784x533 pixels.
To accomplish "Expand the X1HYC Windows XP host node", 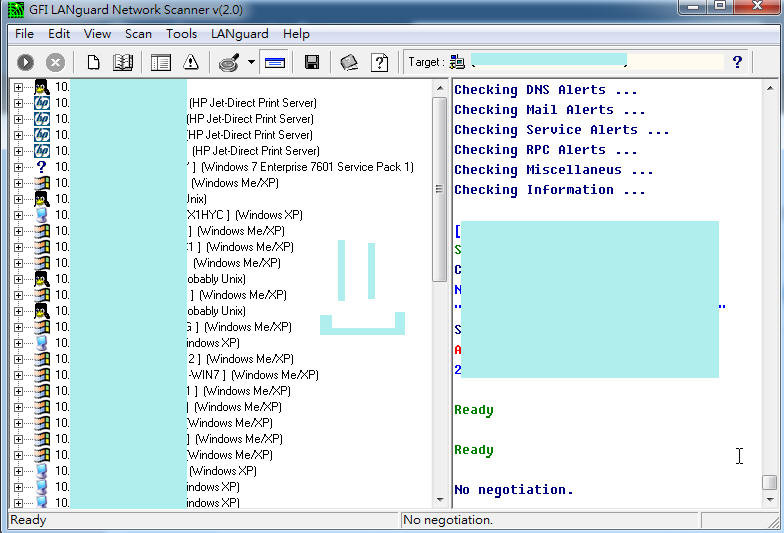I will pyautogui.click(x=18, y=215).
